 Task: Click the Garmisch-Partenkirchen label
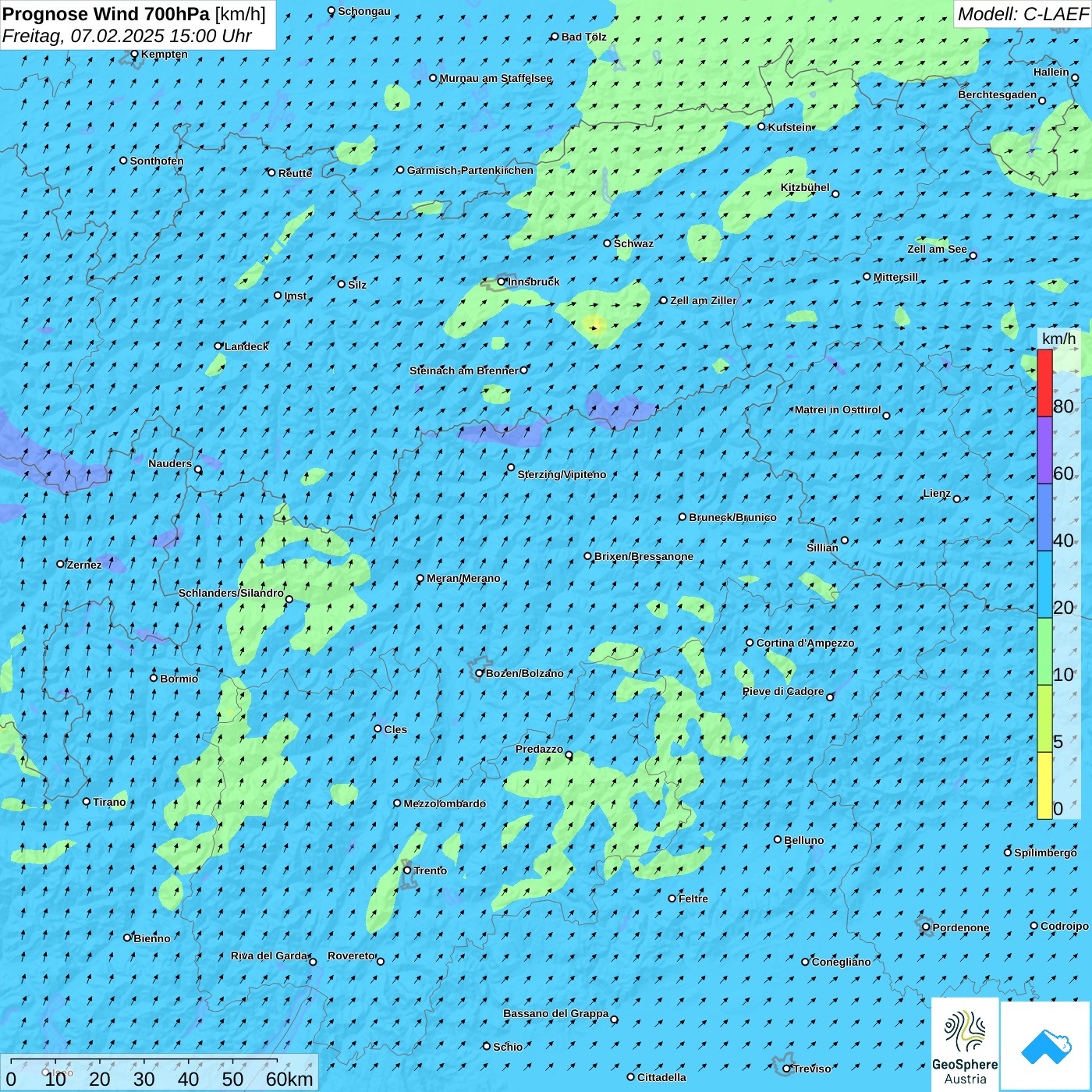point(470,170)
